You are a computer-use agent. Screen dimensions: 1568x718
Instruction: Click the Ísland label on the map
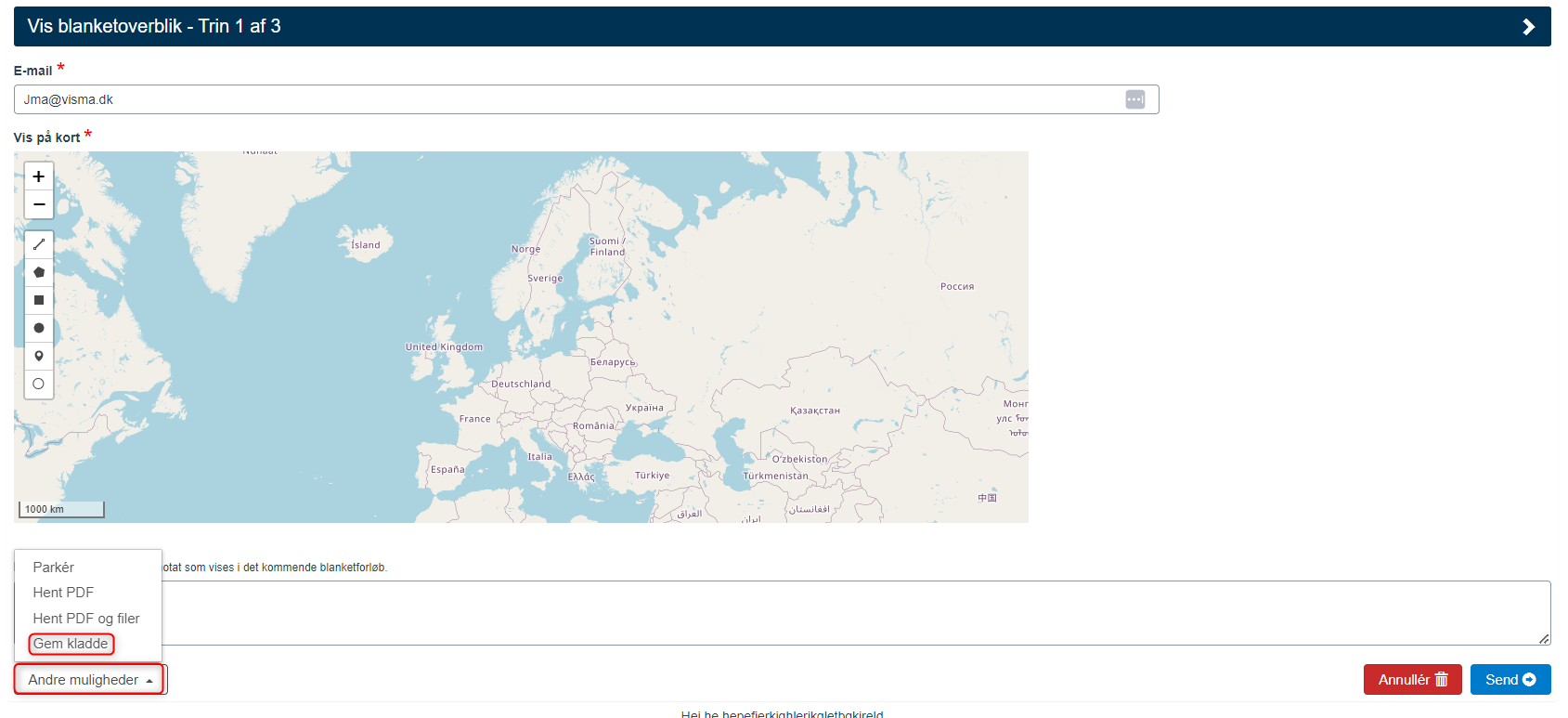[366, 245]
